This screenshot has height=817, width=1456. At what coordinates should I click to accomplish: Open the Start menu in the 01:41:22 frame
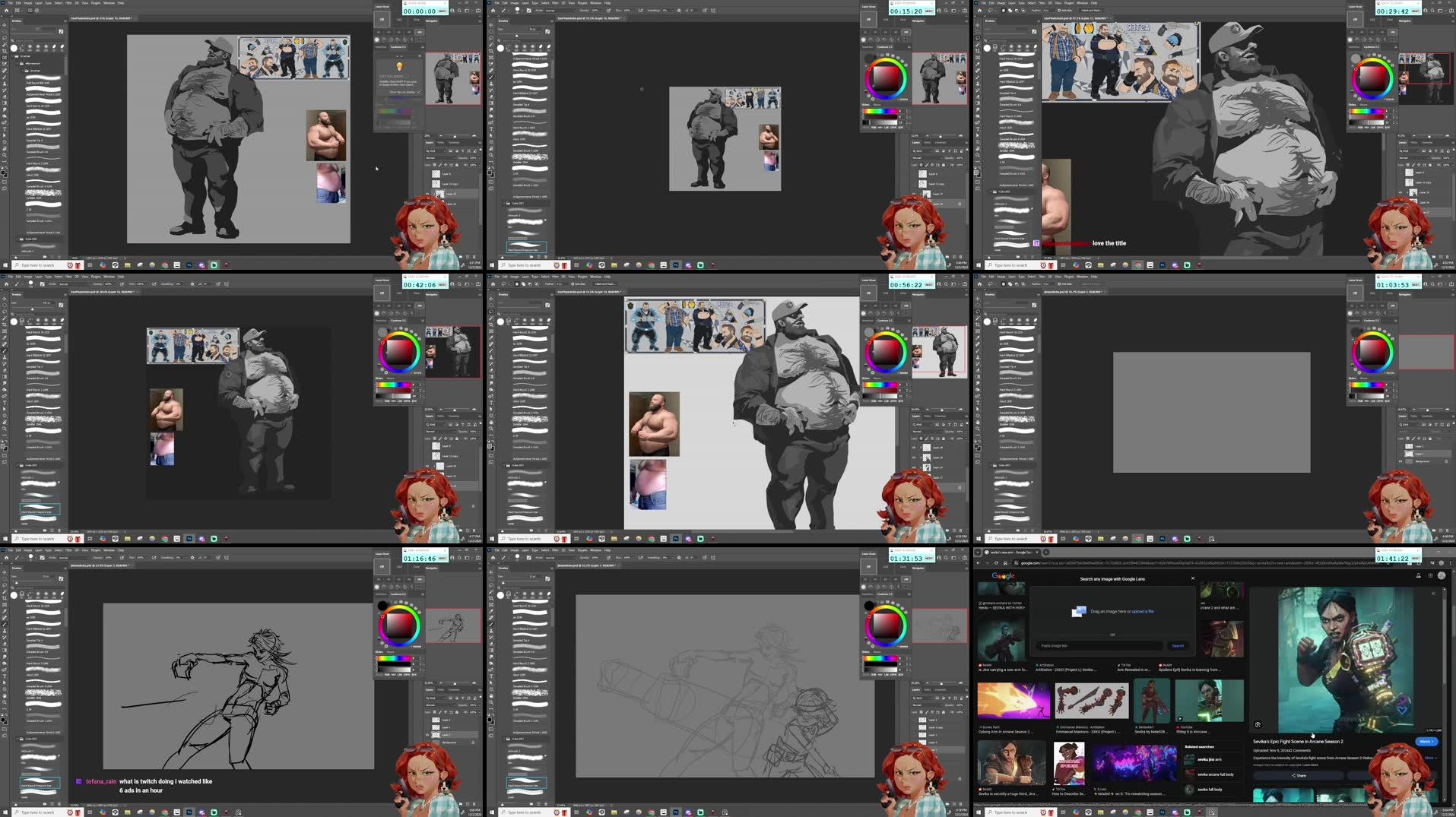tap(978, 812)
